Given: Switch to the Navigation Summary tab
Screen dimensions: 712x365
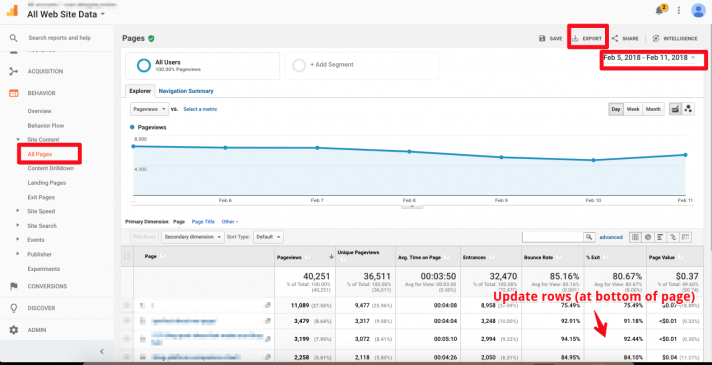Looking at the screenshot, I should coord(186,91).
